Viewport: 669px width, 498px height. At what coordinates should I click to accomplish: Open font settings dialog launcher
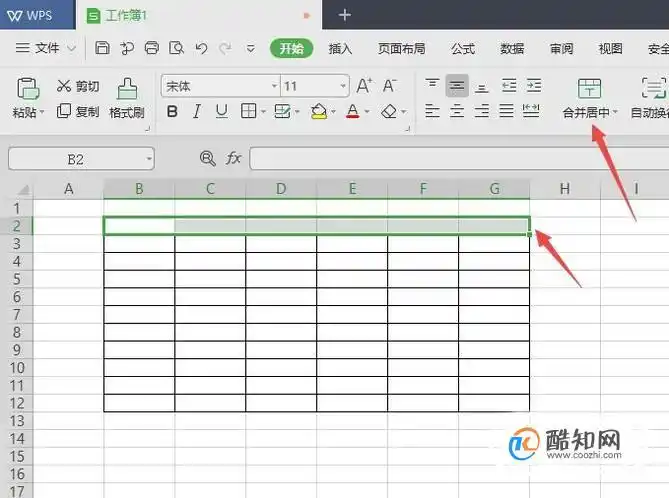pos(407,128)
